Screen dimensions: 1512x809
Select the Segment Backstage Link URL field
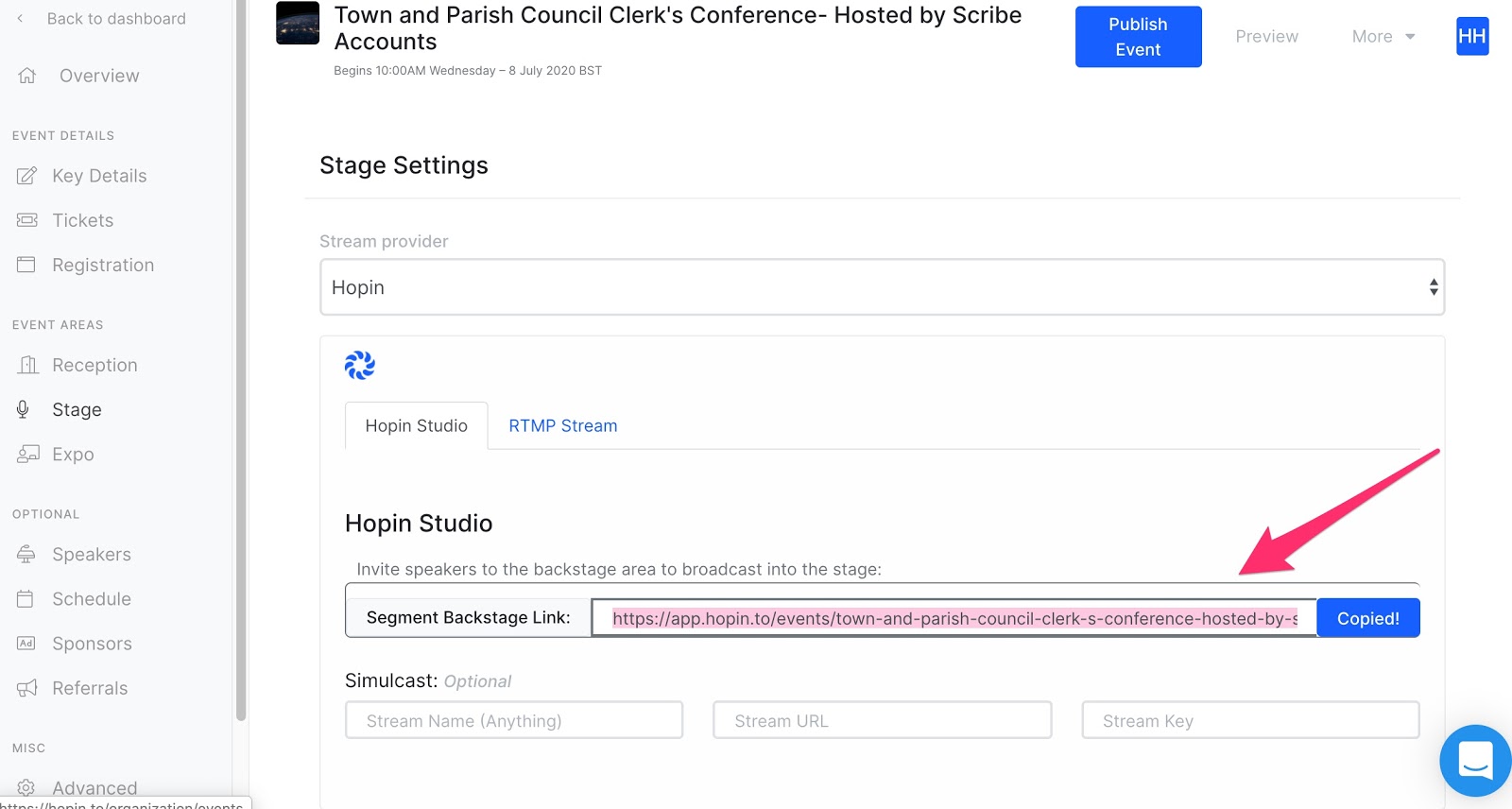tap(954, 618)
